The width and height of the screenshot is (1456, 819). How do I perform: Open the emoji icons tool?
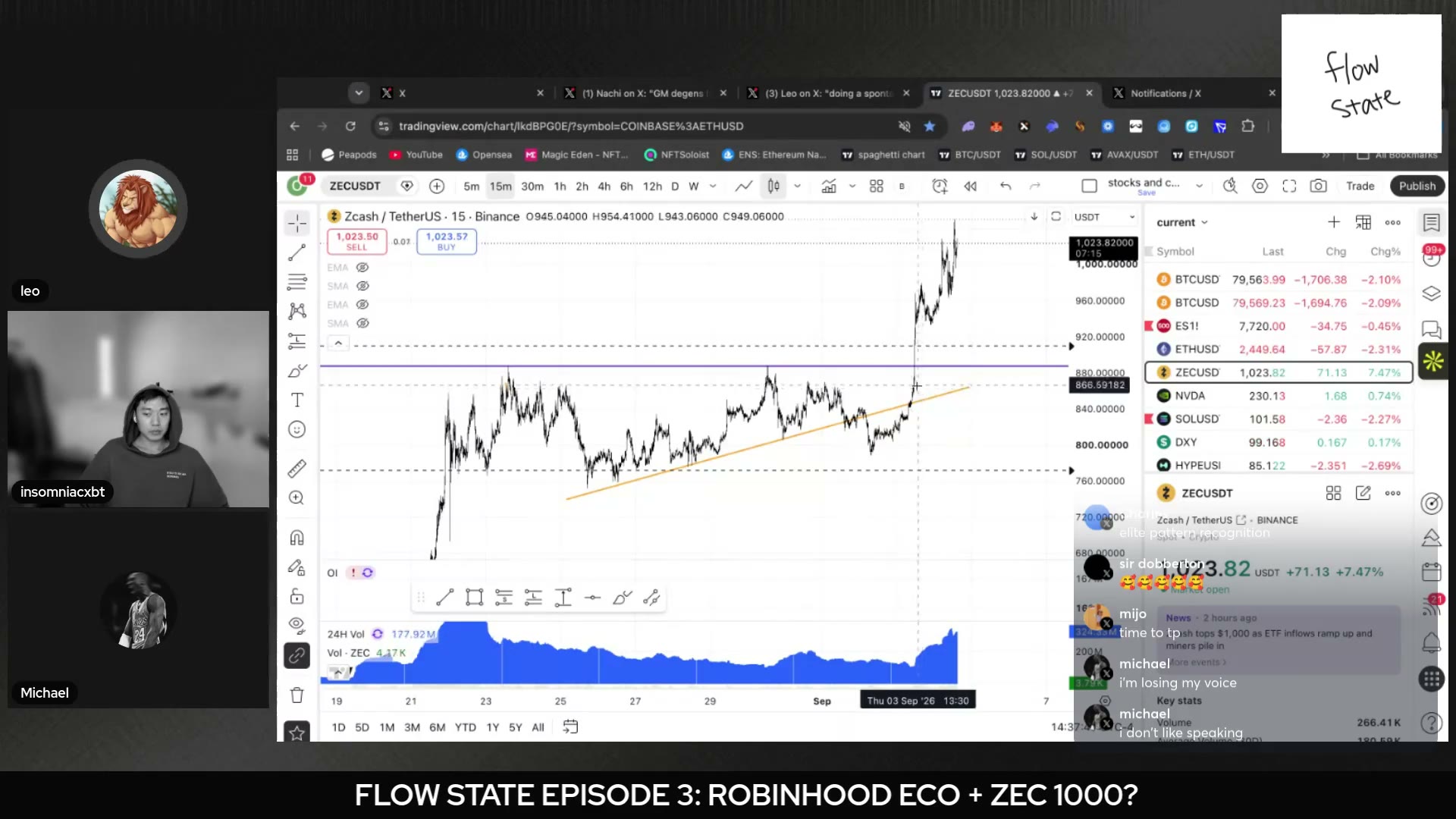[x=297, y=430]
